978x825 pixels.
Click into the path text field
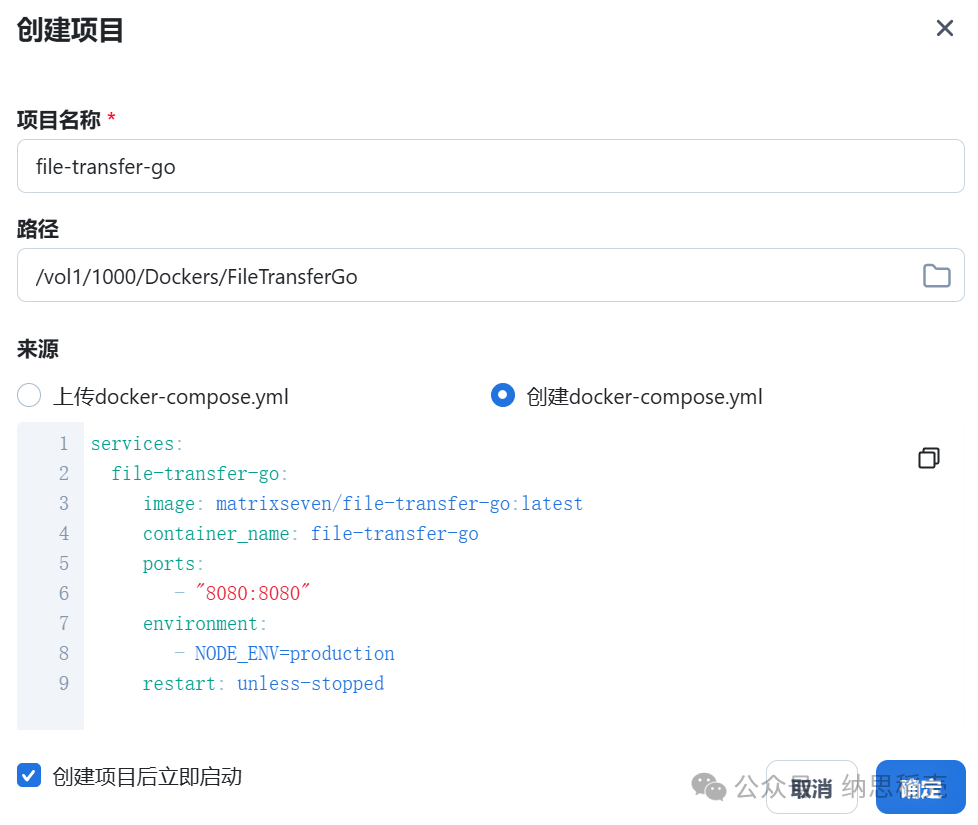coord(460,276)
